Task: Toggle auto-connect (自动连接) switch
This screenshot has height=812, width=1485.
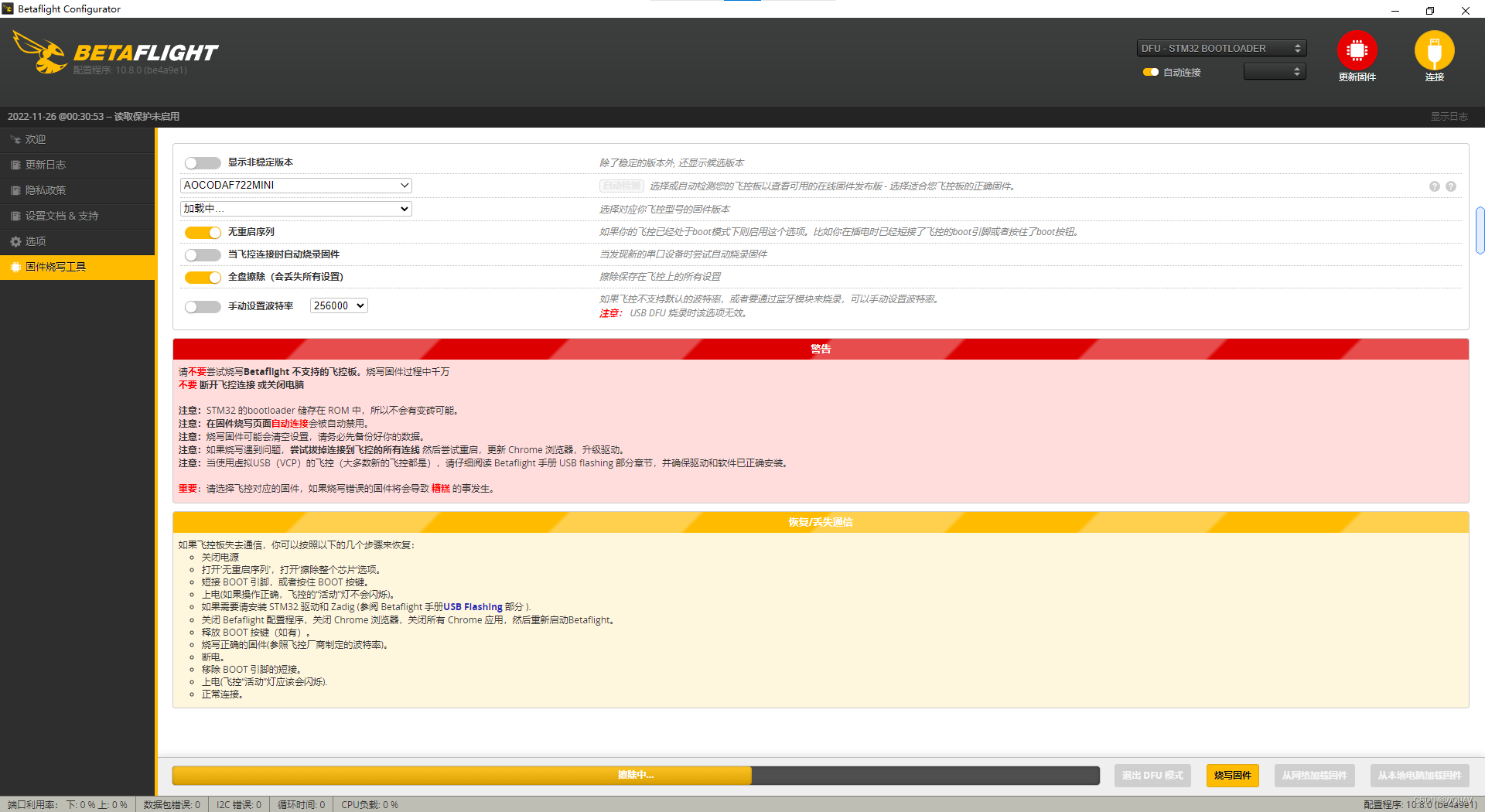Action: (1151, 72)
